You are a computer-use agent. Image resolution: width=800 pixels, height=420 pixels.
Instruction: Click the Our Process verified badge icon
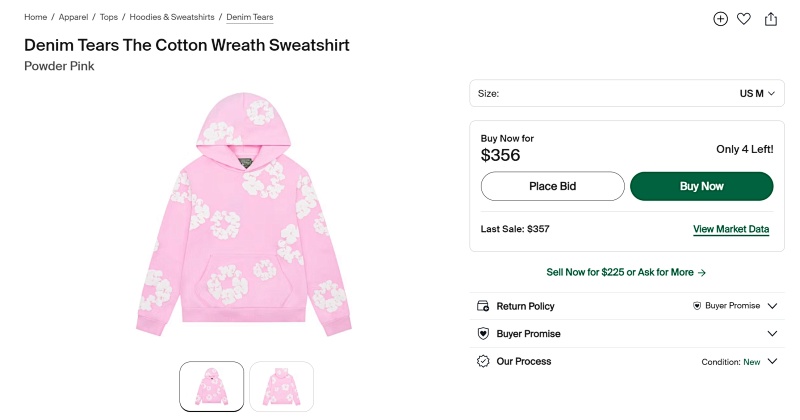(x=483, y=361)
